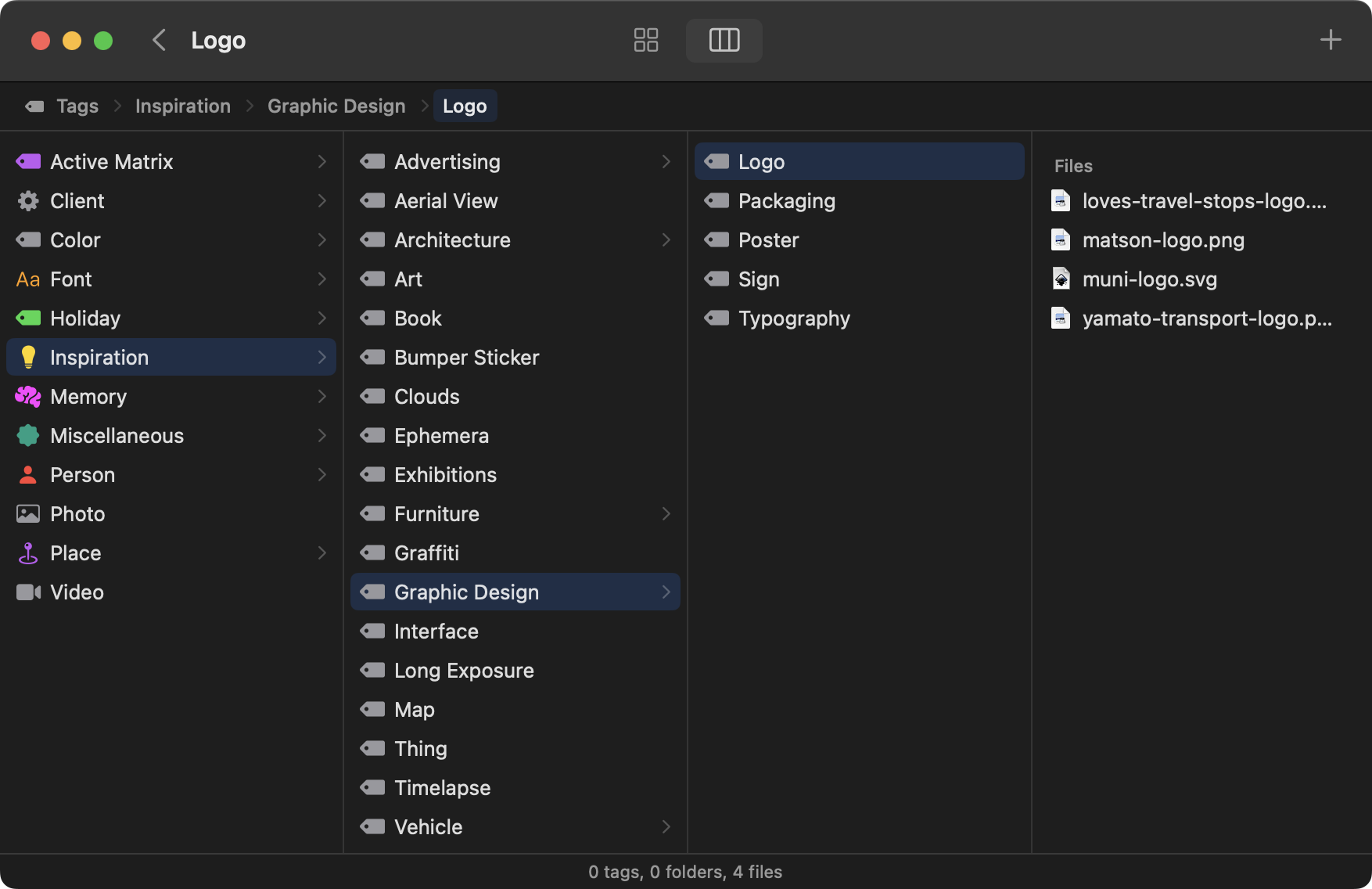Image resolution: width=1372 pixels, height=889 pixels.
Task: Expand Font tag chevron
Action: pos(322,279)
